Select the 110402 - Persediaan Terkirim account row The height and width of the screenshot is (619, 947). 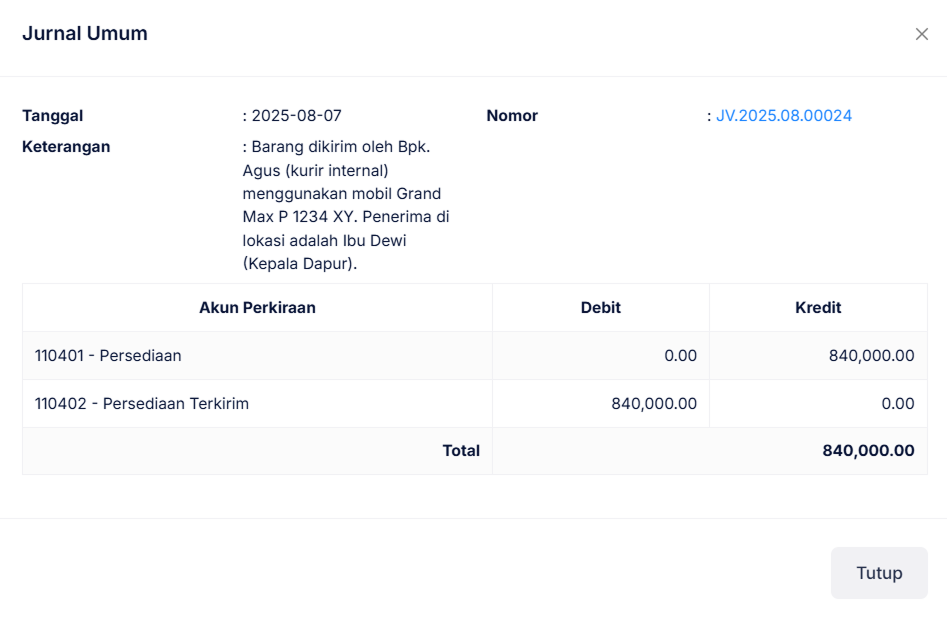[142, 404]
